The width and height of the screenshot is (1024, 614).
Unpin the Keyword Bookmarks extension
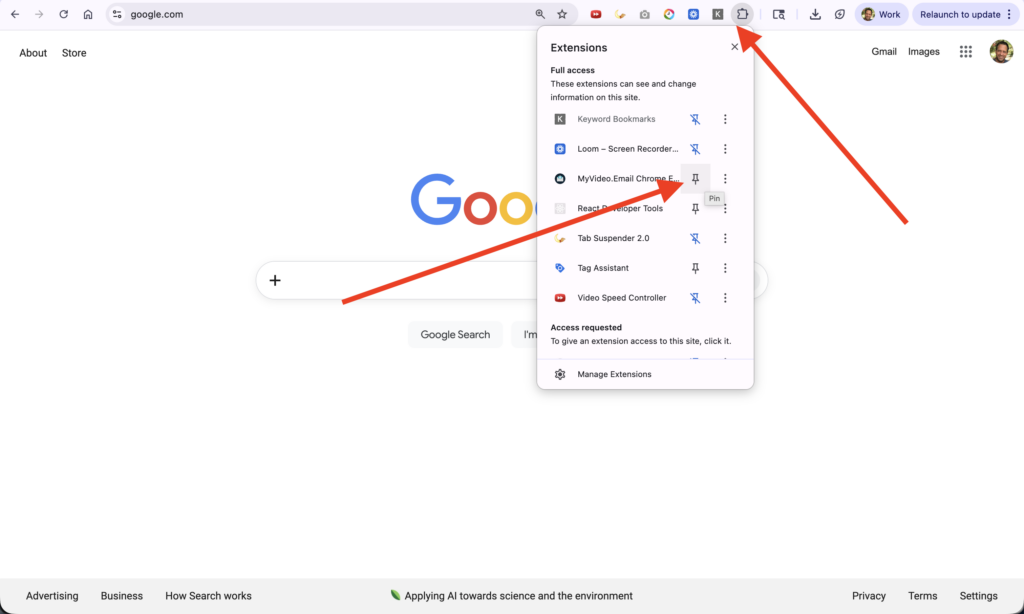pyautogui.click(x=695, y=119)
